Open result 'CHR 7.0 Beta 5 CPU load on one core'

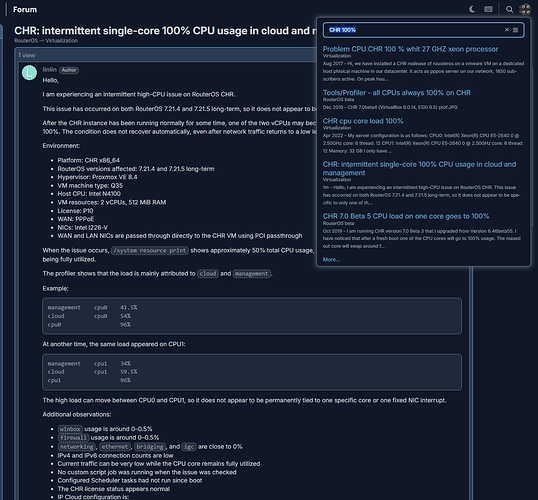[x=406, y=216]
